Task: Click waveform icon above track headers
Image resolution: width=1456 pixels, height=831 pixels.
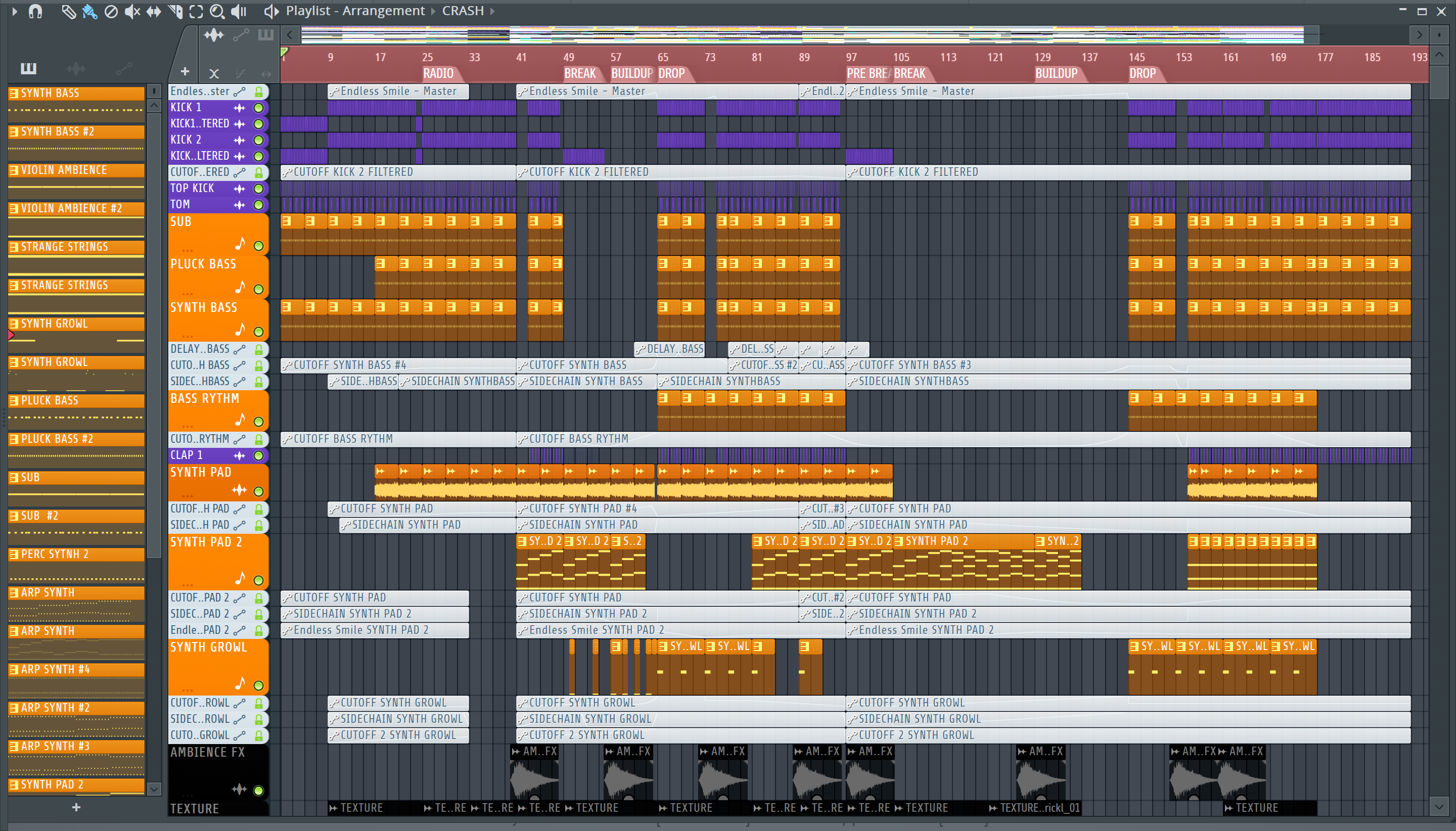Action: point(214,35)
